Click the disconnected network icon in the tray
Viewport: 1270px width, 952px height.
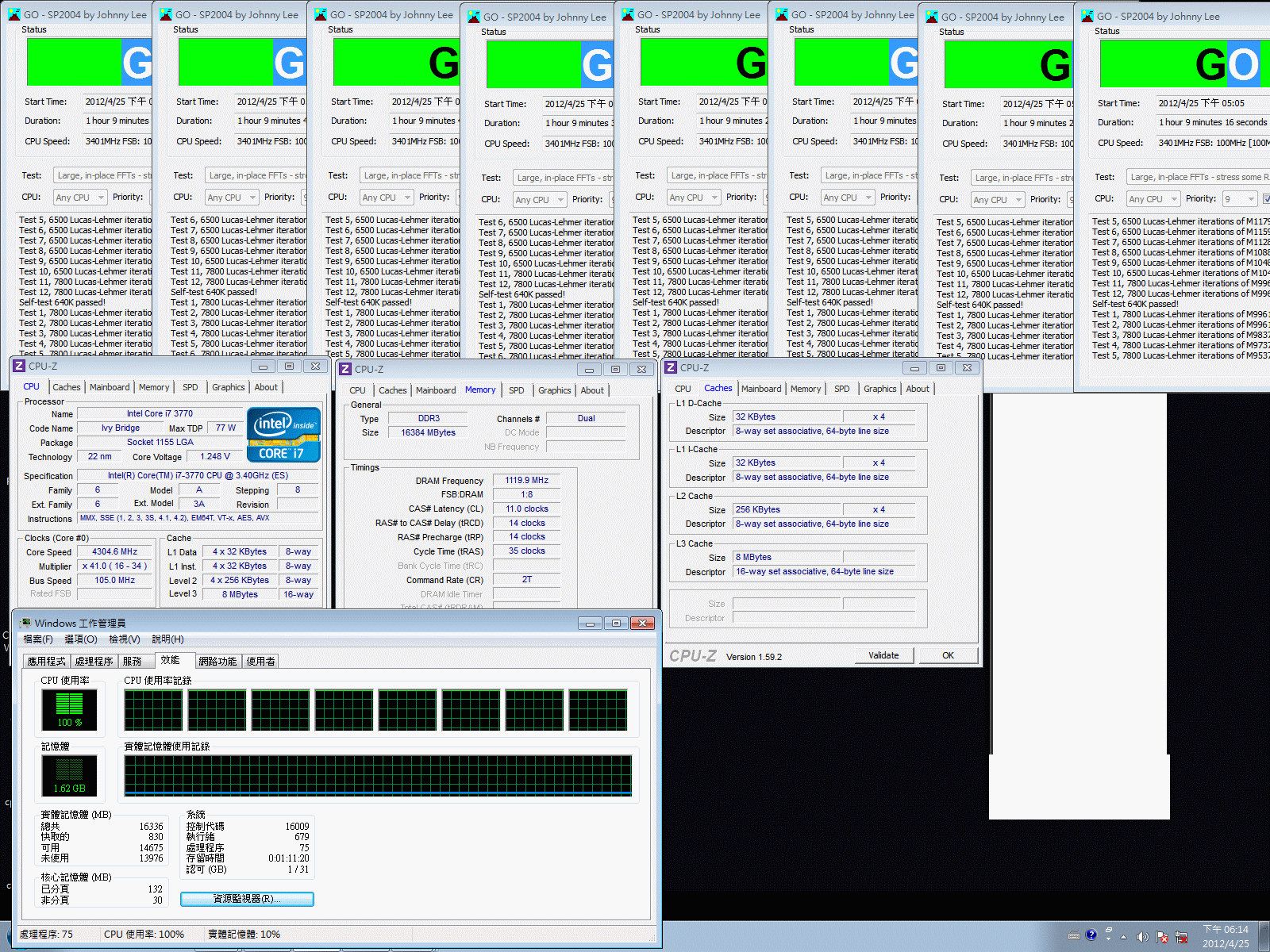(1181, 937)
